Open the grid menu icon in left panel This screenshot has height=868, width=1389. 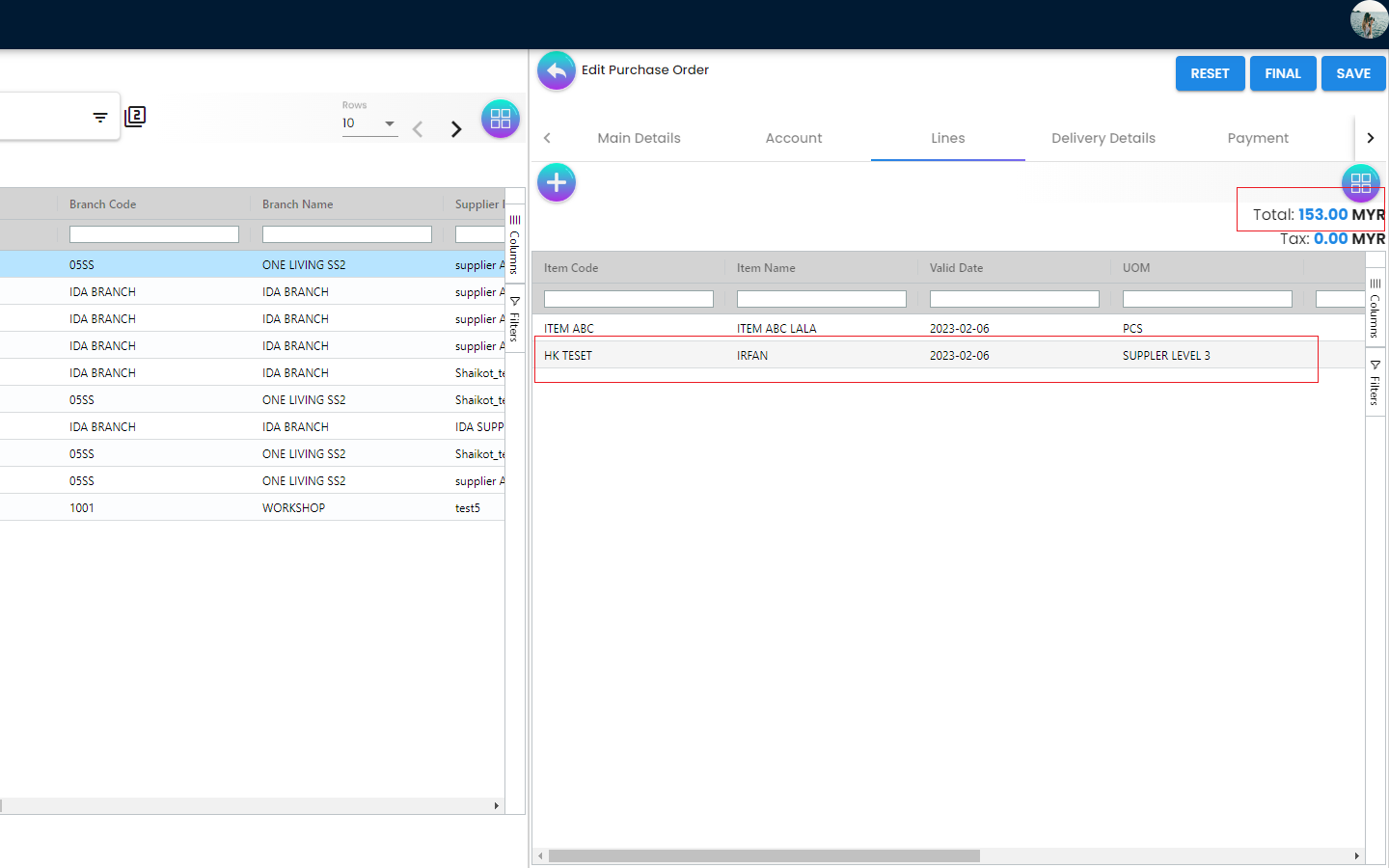click(x=500, y=119)
